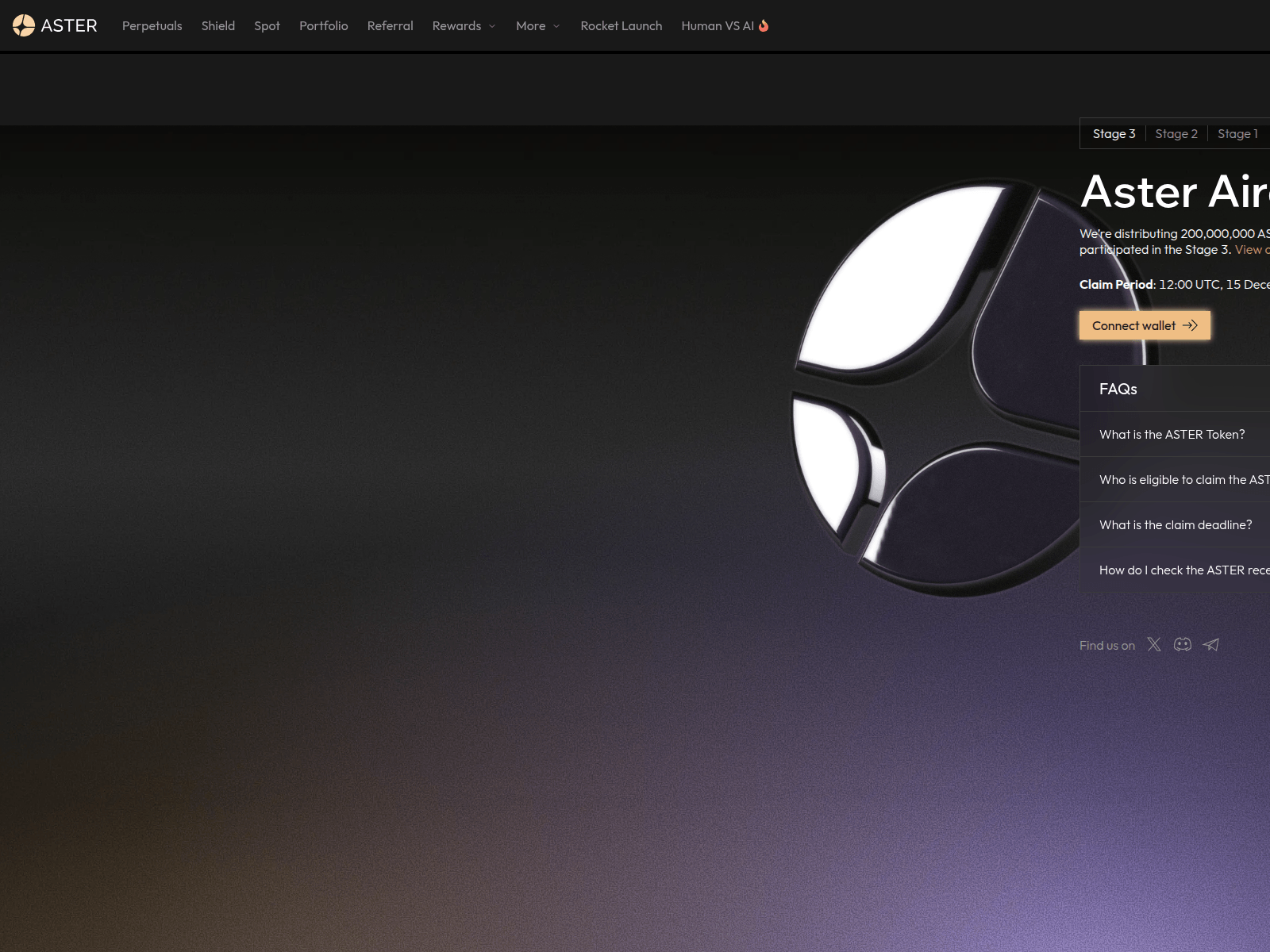Go to the Referral page
1270x952 pixels.
[391, 25]
